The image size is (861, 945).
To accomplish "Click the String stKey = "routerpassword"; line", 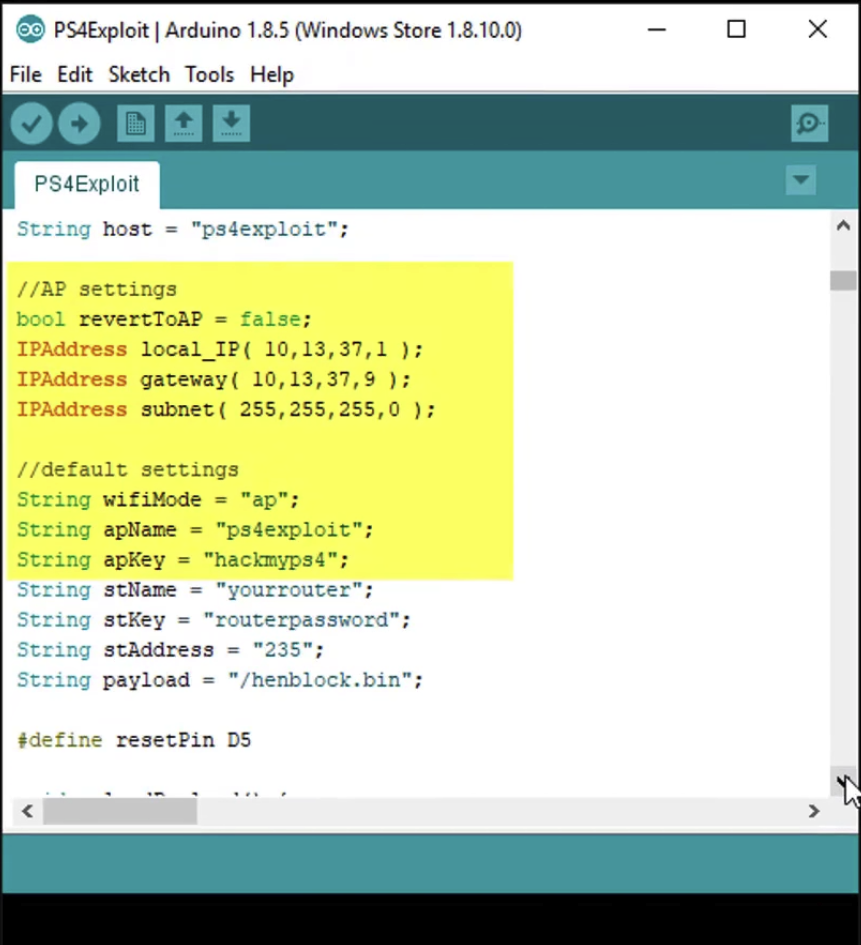I will click(214, 620).
